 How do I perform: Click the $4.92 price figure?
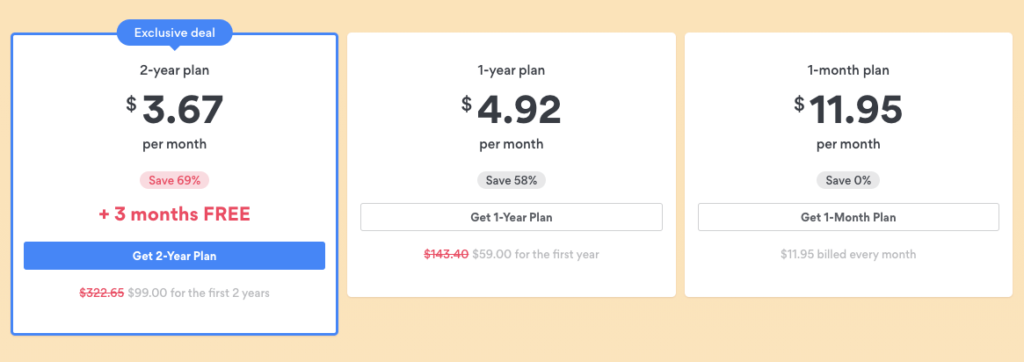point(511,109)
